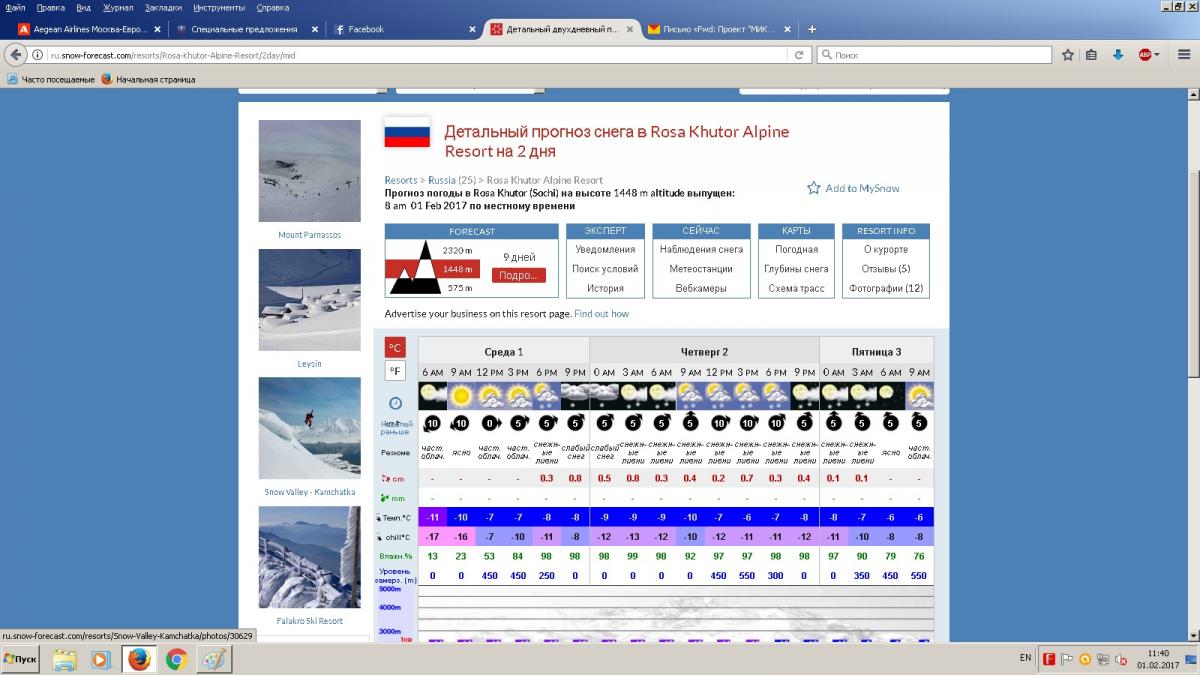Click sunny weather icon for Среда 9 AM
The height and width of the screenshot is (675, 1200).
pyautogui.click(x=461, y=396)
